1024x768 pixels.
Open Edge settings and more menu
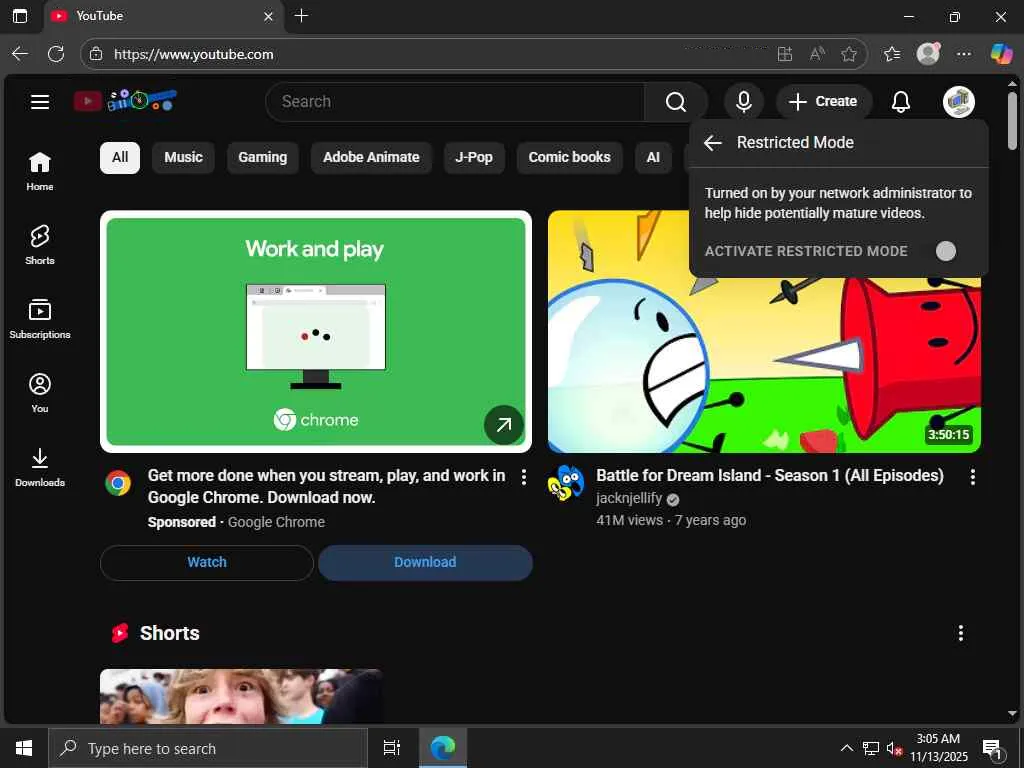pyautogui.click(x=963, y=54)
